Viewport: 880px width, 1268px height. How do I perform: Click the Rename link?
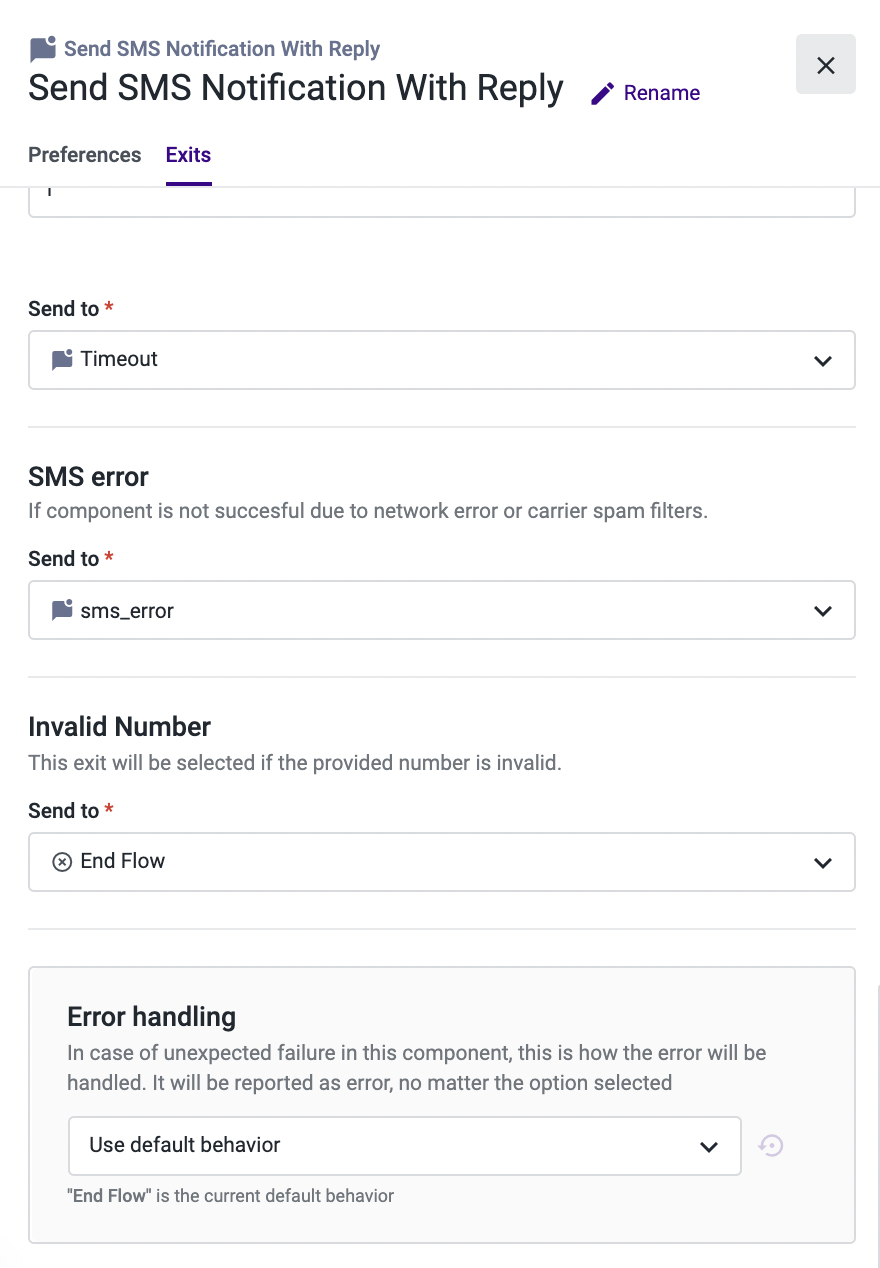(662, 93)
